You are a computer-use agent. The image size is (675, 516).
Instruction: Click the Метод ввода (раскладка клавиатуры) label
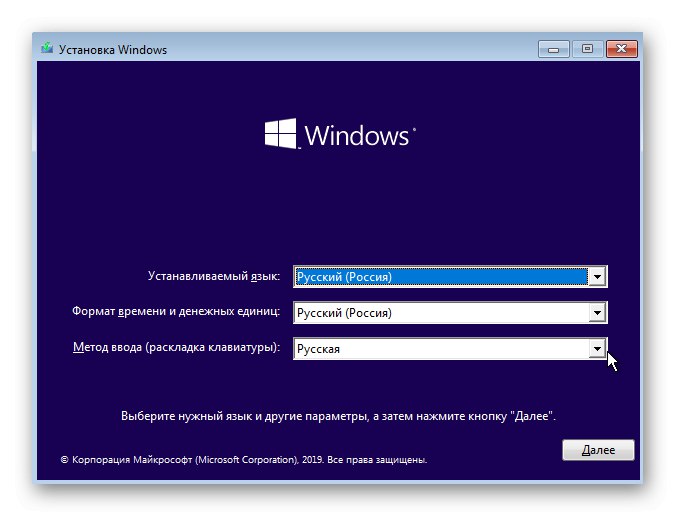point(176,347)
